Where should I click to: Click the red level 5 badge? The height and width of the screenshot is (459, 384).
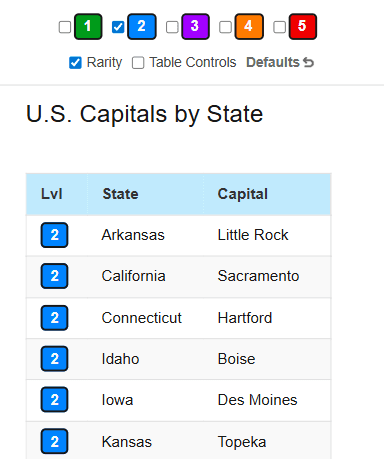pyautogui.click(x=303, y=26)
